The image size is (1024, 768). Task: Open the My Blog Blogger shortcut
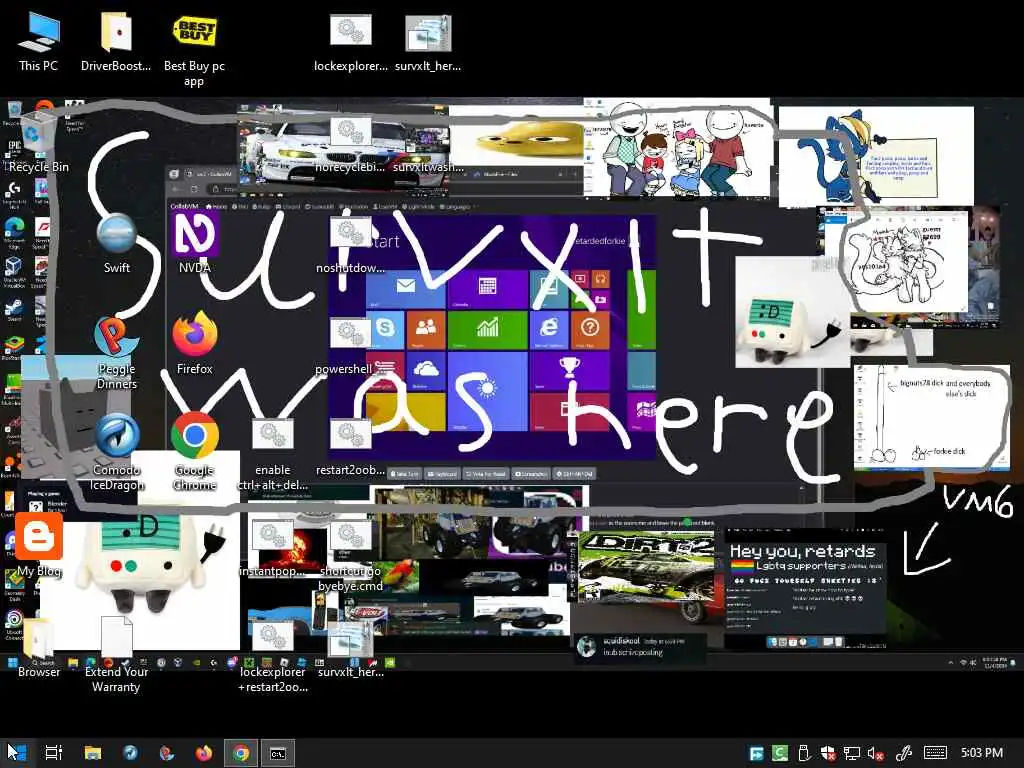click(39, 545)
